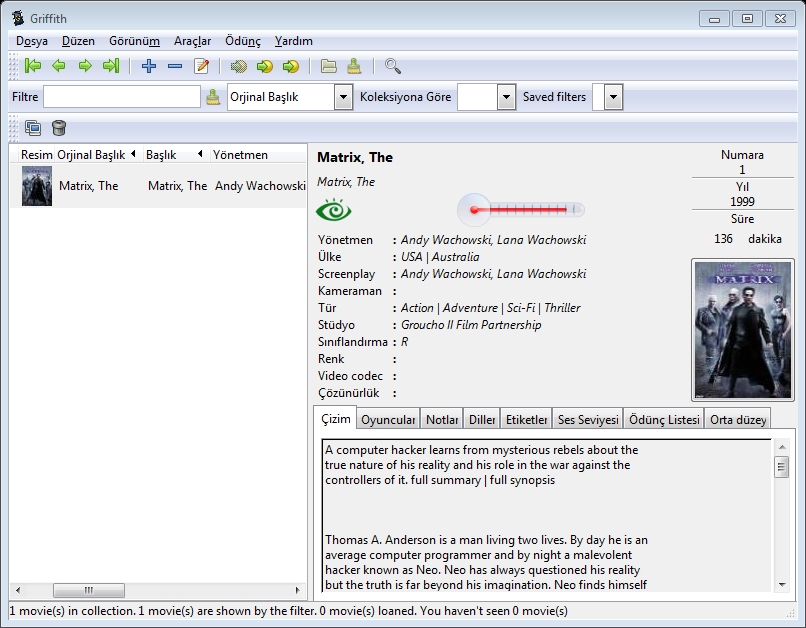Go to the first movie record

pyautogui.click(x=33, y=66)
